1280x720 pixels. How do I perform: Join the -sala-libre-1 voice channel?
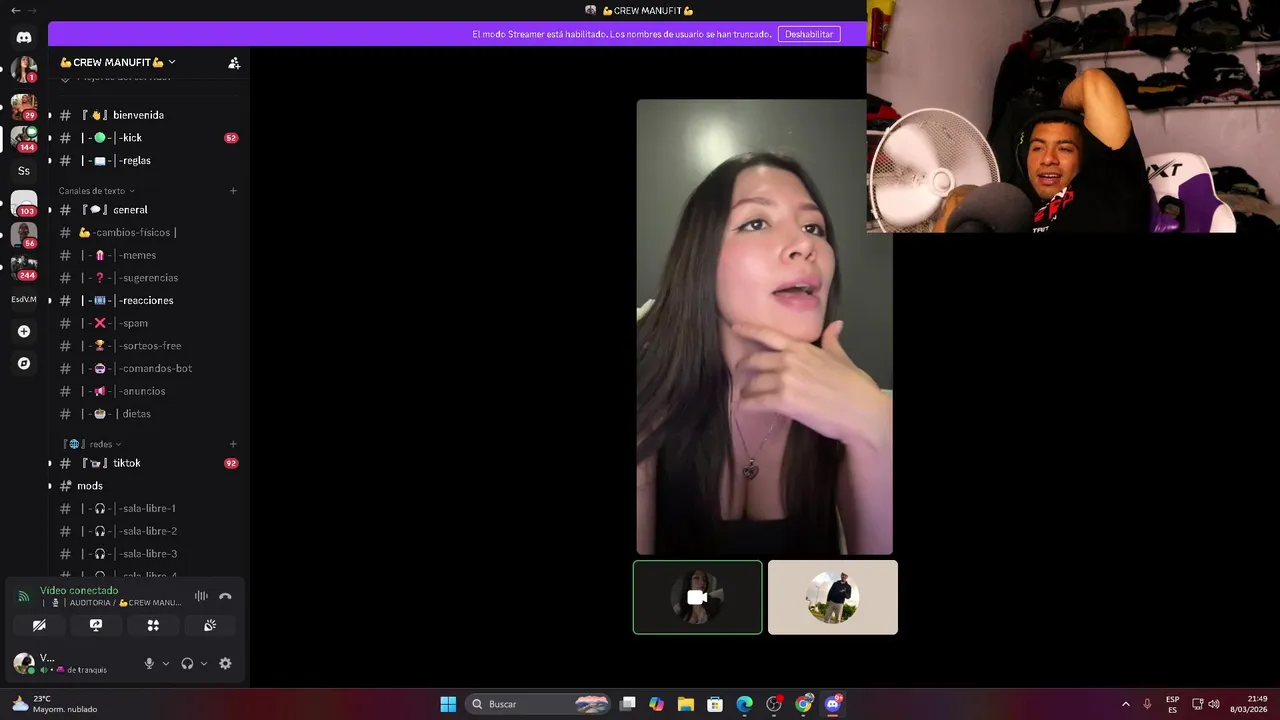coord(148,508)
